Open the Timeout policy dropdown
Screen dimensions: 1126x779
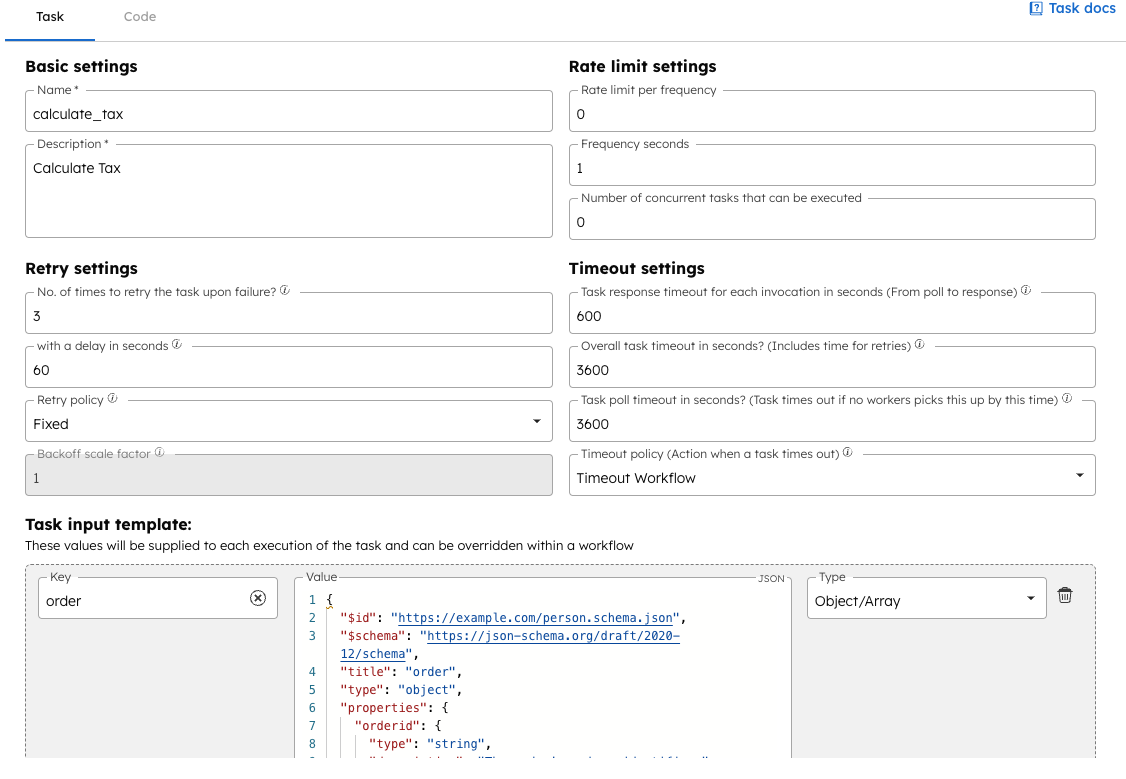(1082, 474)
